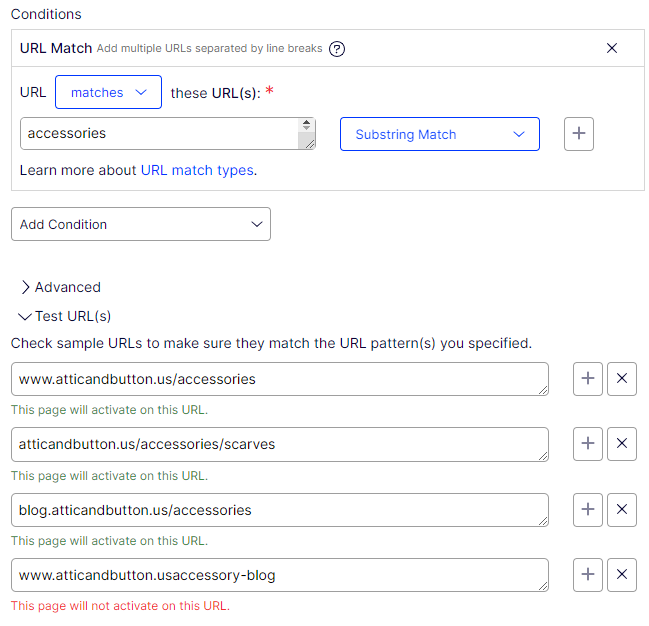Click the stepper arrows in accessories field
The height and width of the screenshot is (626, 649).
tap(306, 128)
